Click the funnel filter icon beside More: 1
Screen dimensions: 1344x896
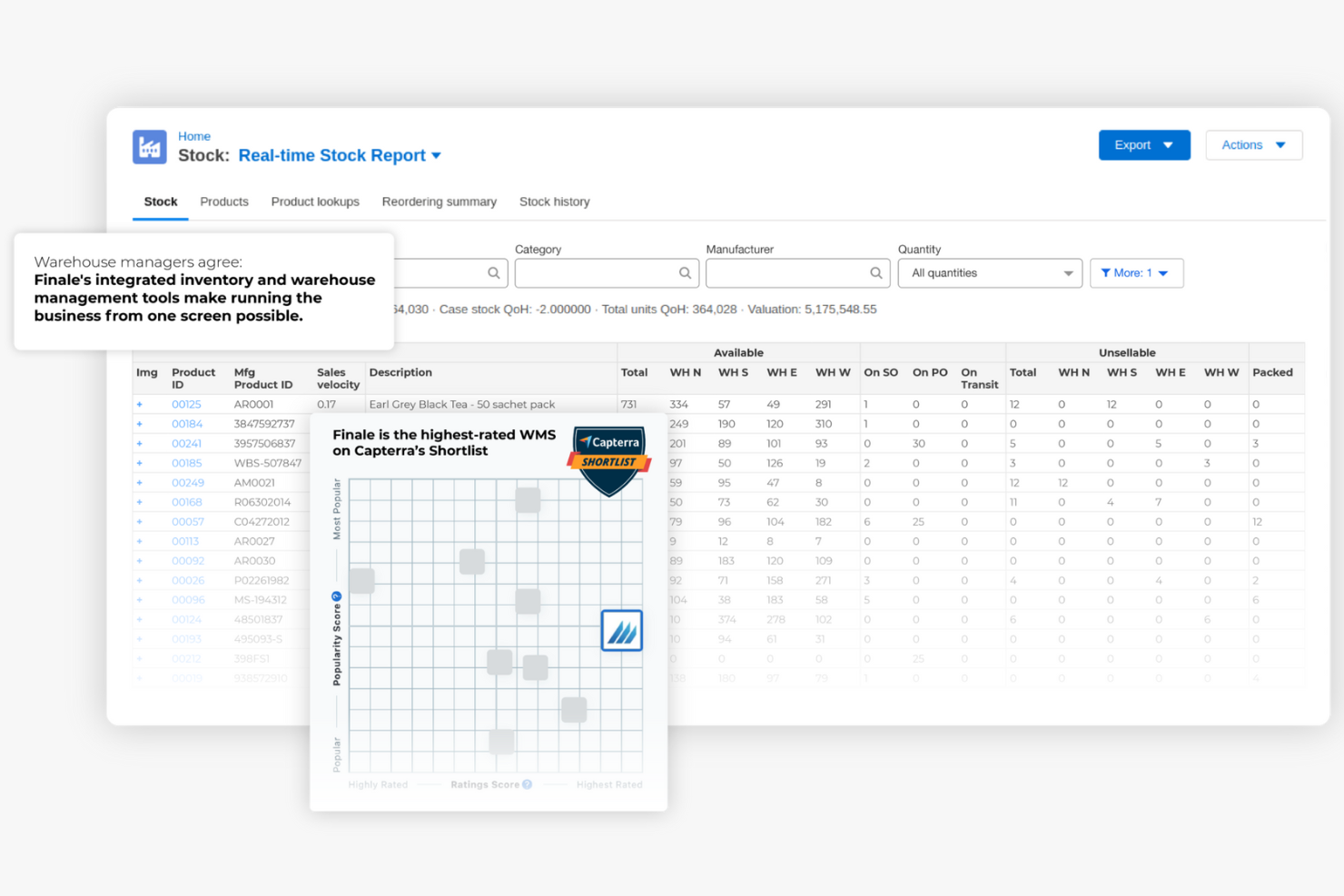click(1106, 273)
